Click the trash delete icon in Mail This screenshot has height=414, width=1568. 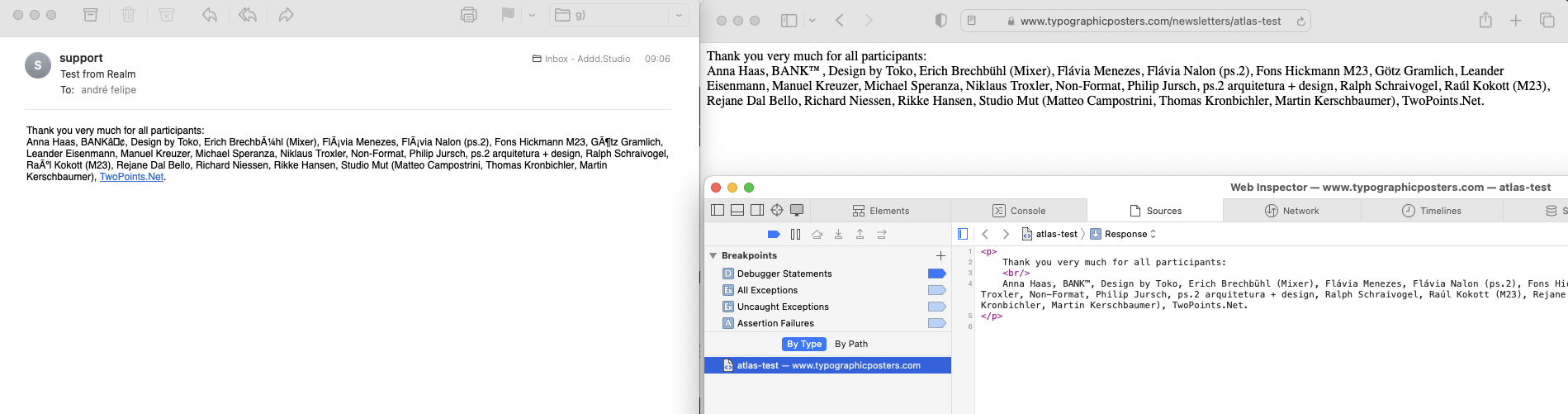128,15
